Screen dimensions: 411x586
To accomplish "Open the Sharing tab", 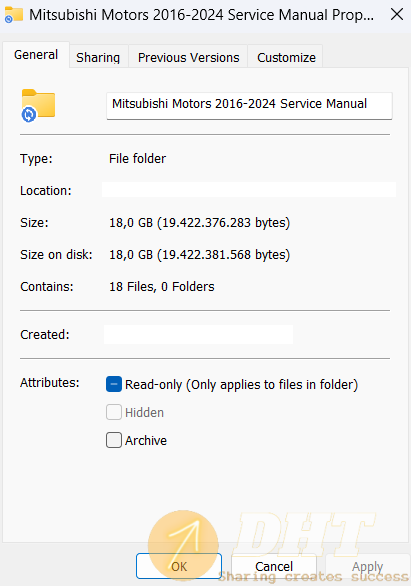I will (x=98, y=58).
